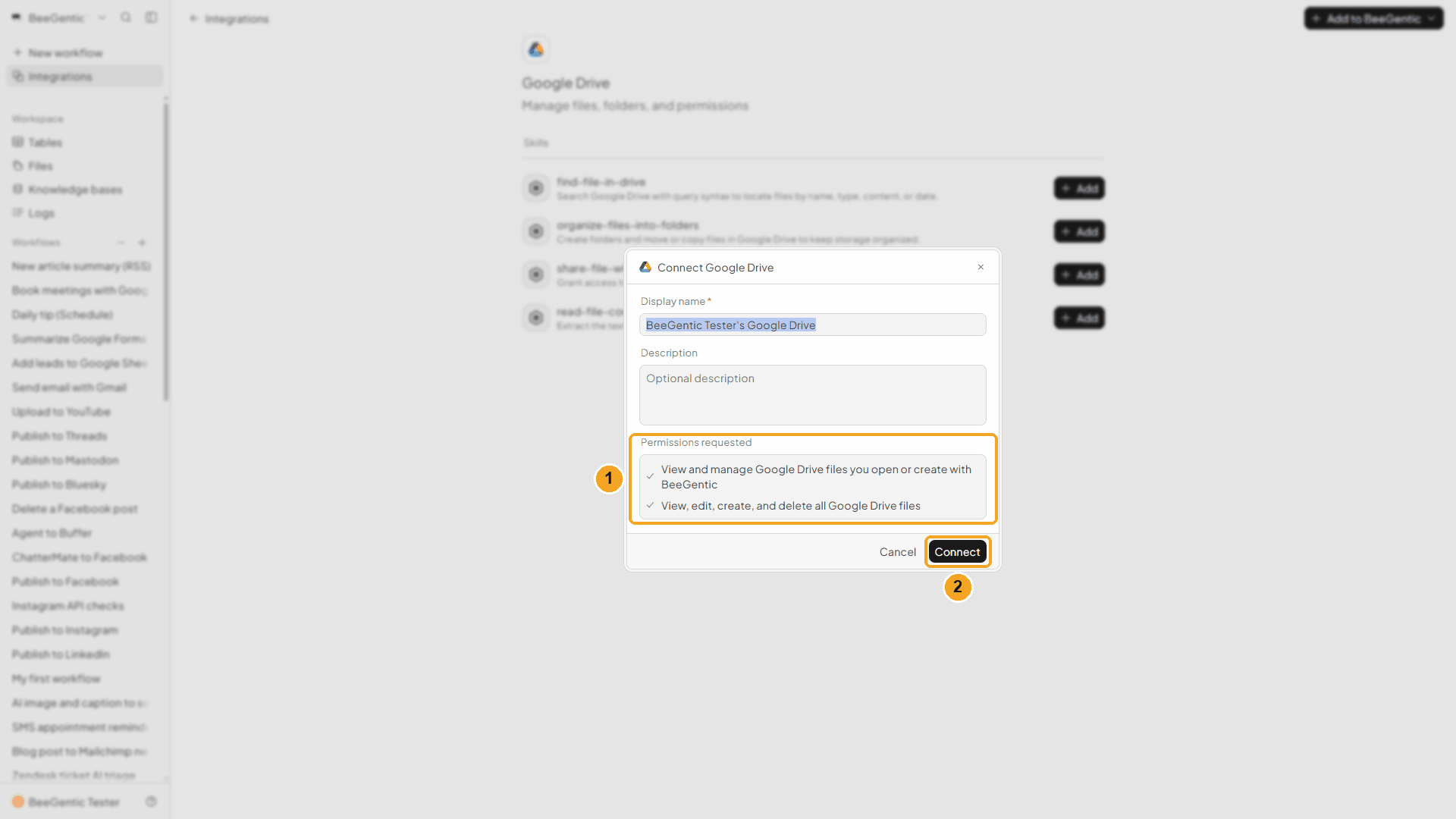Expand the BeeGentic workspace switcher
The image size is (1456, 819).
tap(58, 17)
